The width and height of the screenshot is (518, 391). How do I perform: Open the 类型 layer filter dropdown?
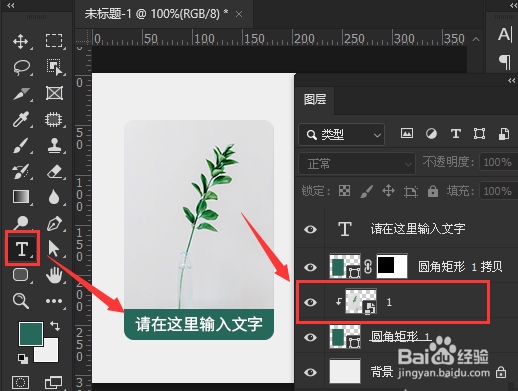[x=341, y=135]
